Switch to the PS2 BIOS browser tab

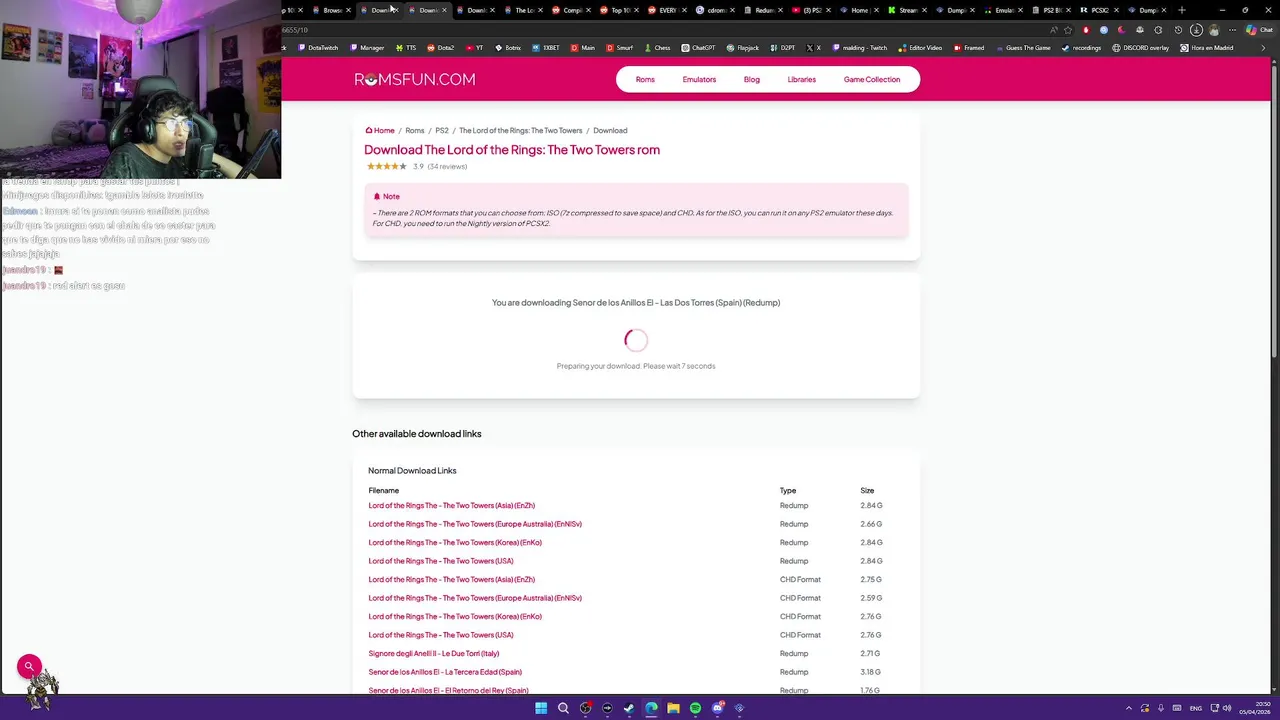pos(1052,10)
